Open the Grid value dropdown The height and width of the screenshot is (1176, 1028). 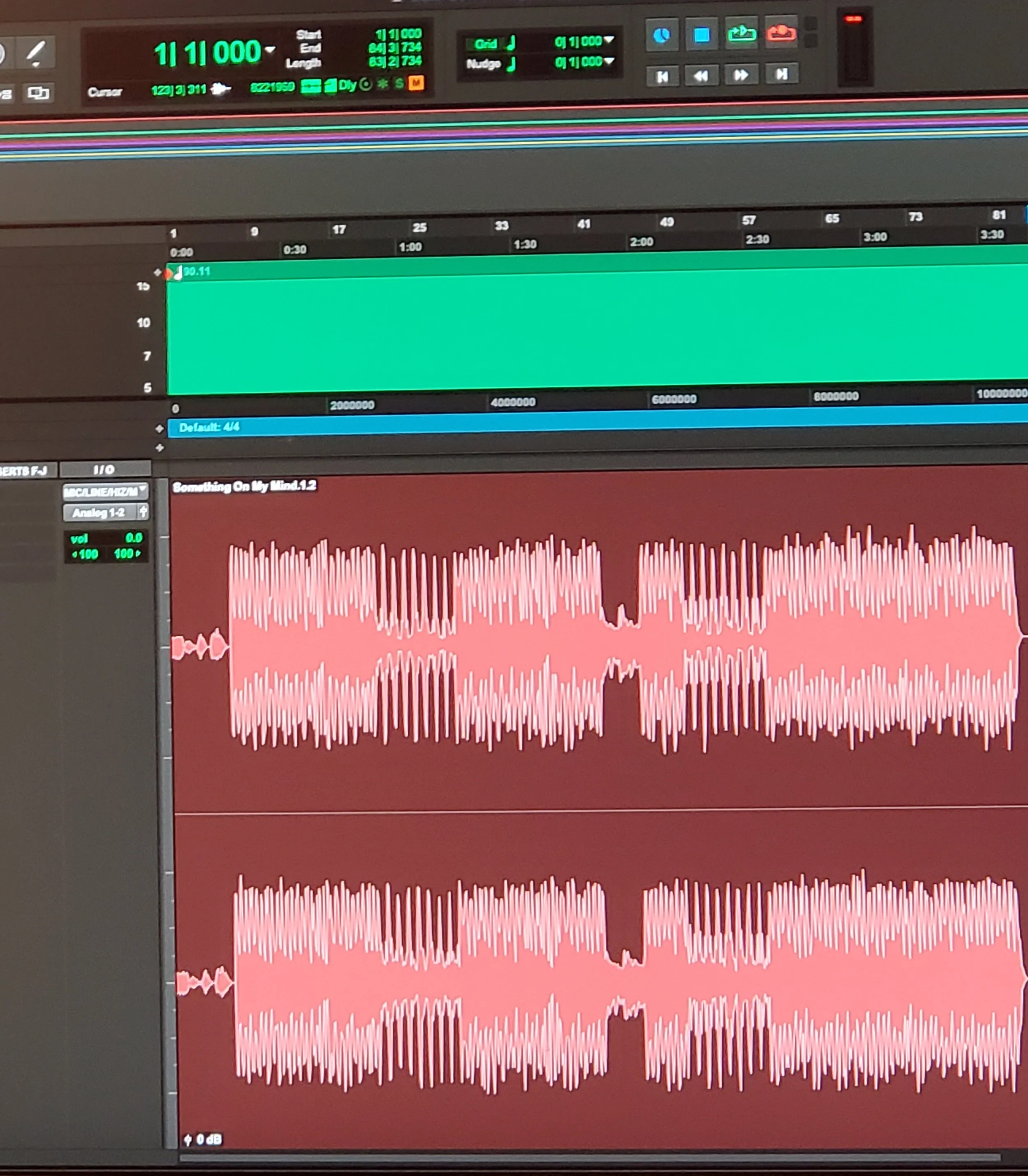click(x=609, y=39)
